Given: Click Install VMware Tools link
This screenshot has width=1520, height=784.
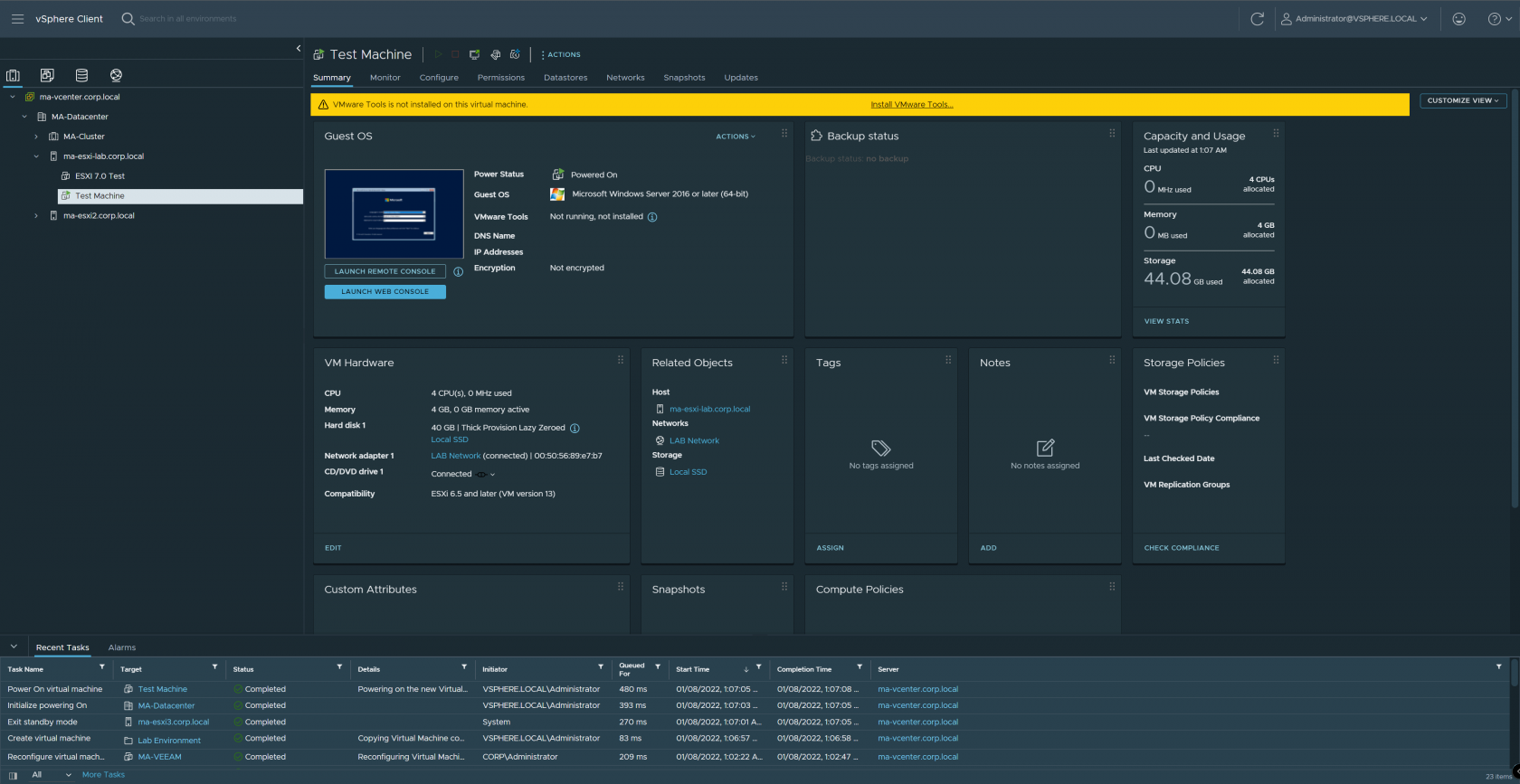Looking at the screenshot, I should click(x=912, y=105).
